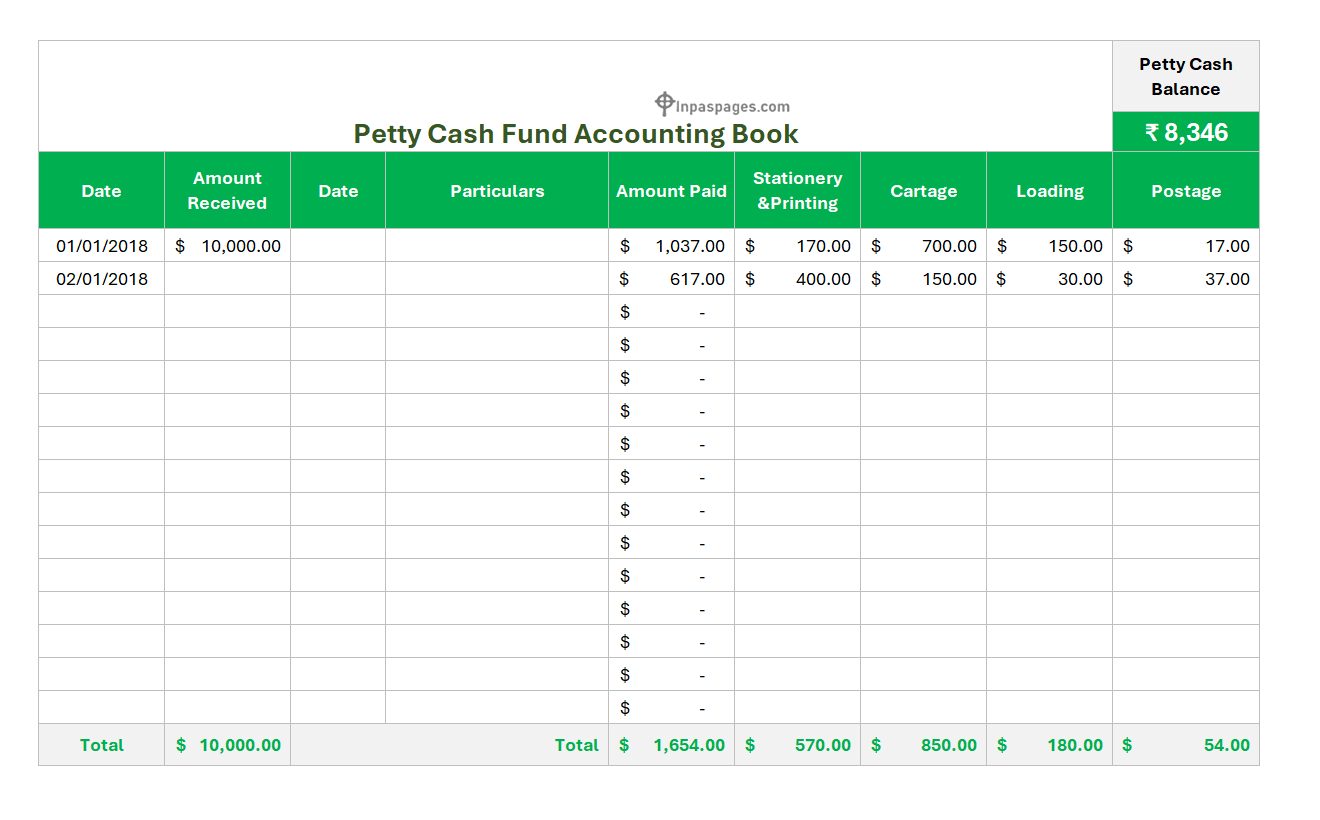1320x820 pixels.
Task: Select the 570.00 stationery total
Action: coord(797,745)
